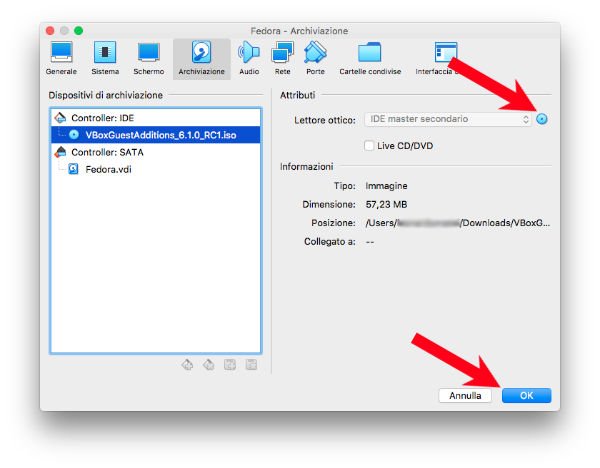Close the window with the red button
This screenshot has height=468, width=600.
50,31
